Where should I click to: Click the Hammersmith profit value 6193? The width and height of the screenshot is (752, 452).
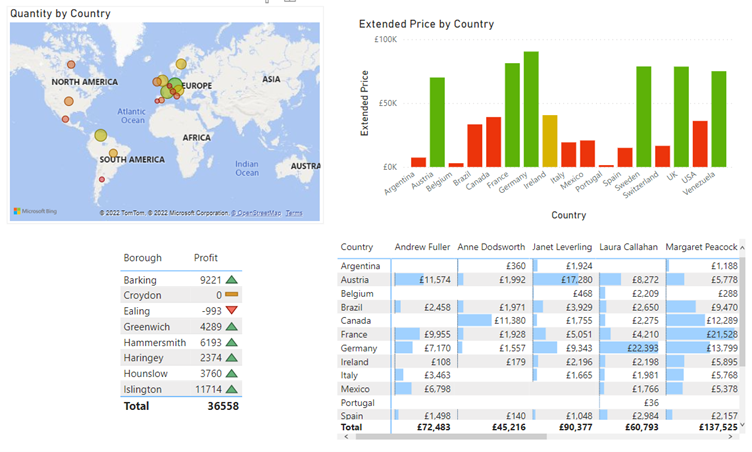tap(211, 343)
